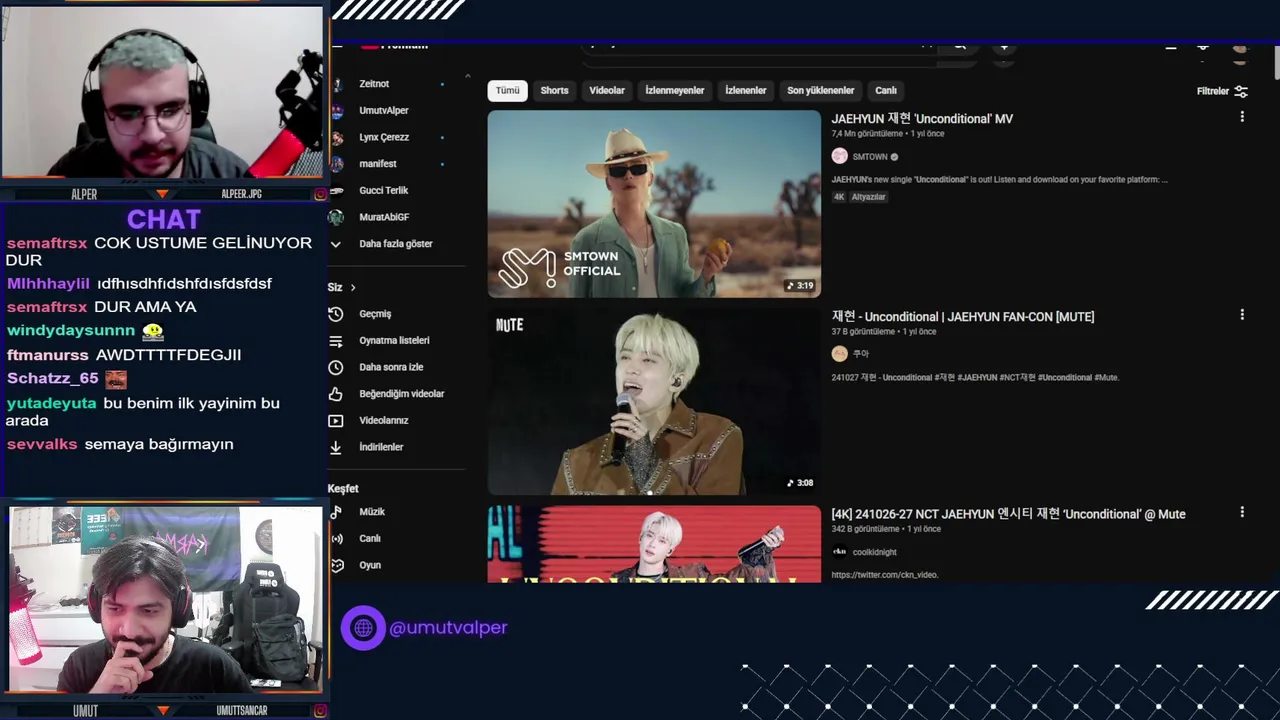Image resolution: width=1280 pixels, height=720 pixels.
Task: Click the Oynatma listeleri playlist icon
Action: [x=336, y=341]
